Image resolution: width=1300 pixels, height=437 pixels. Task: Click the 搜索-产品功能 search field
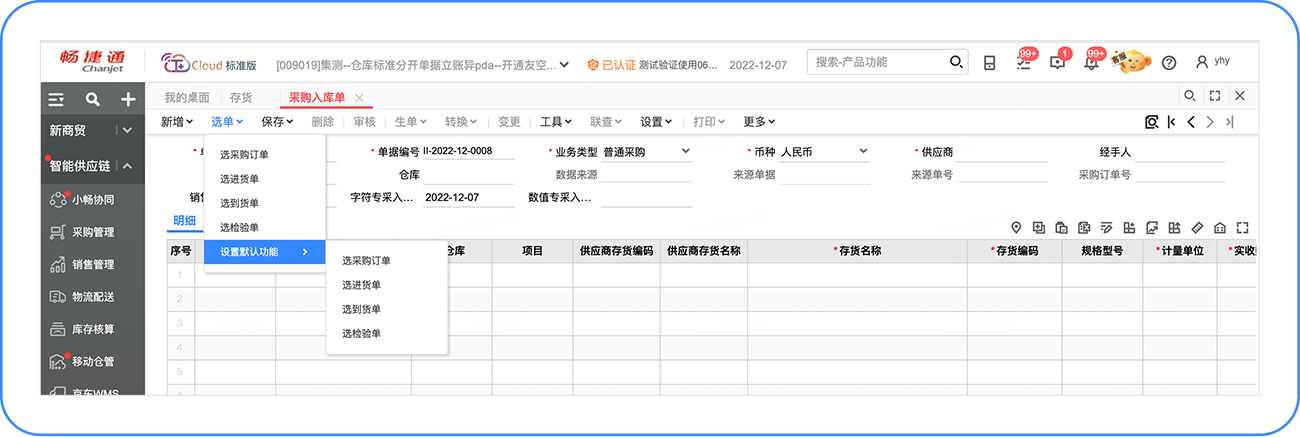coord(880,62)
